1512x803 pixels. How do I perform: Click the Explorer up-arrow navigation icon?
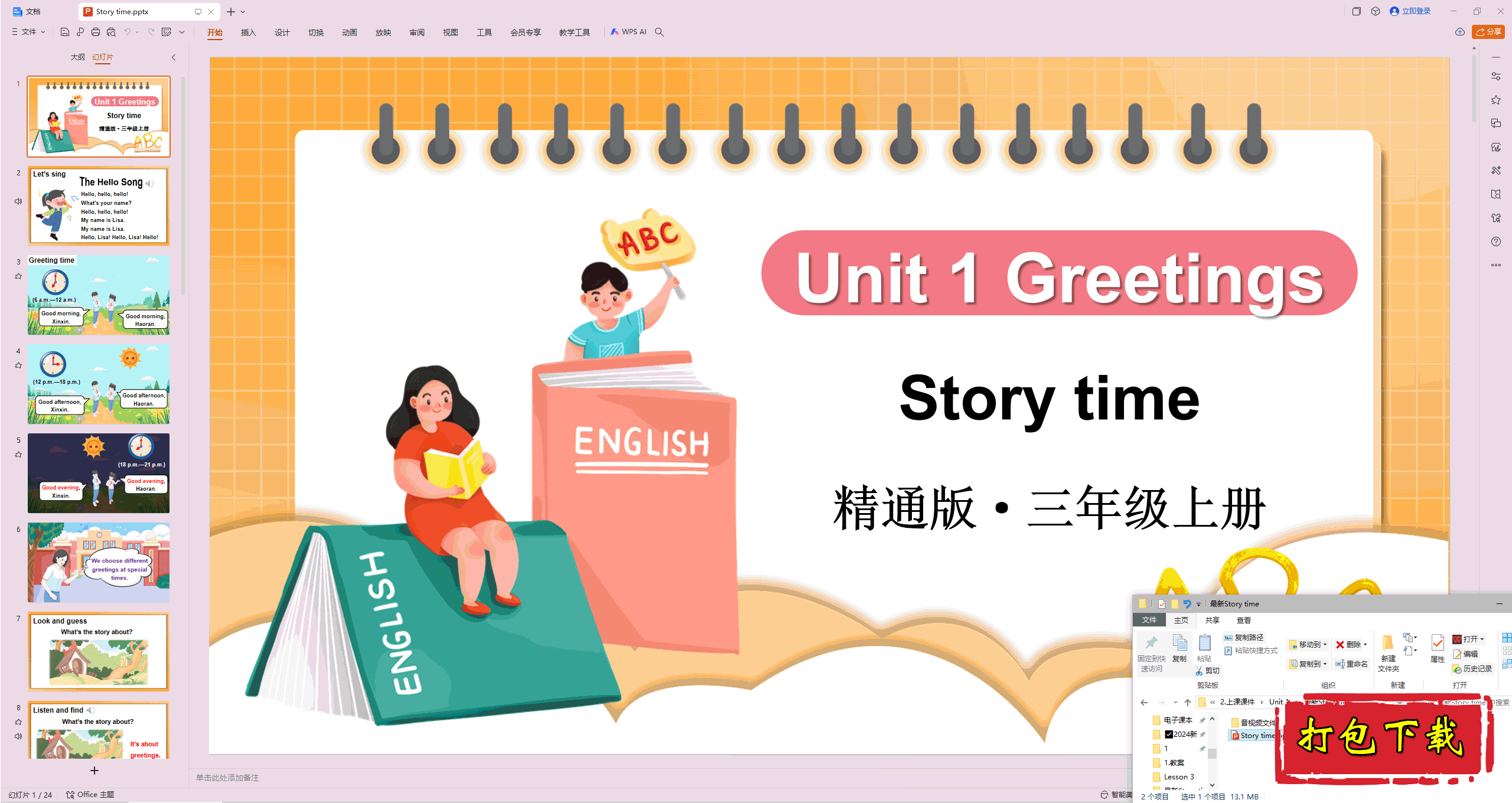(x=1188, y=702)
